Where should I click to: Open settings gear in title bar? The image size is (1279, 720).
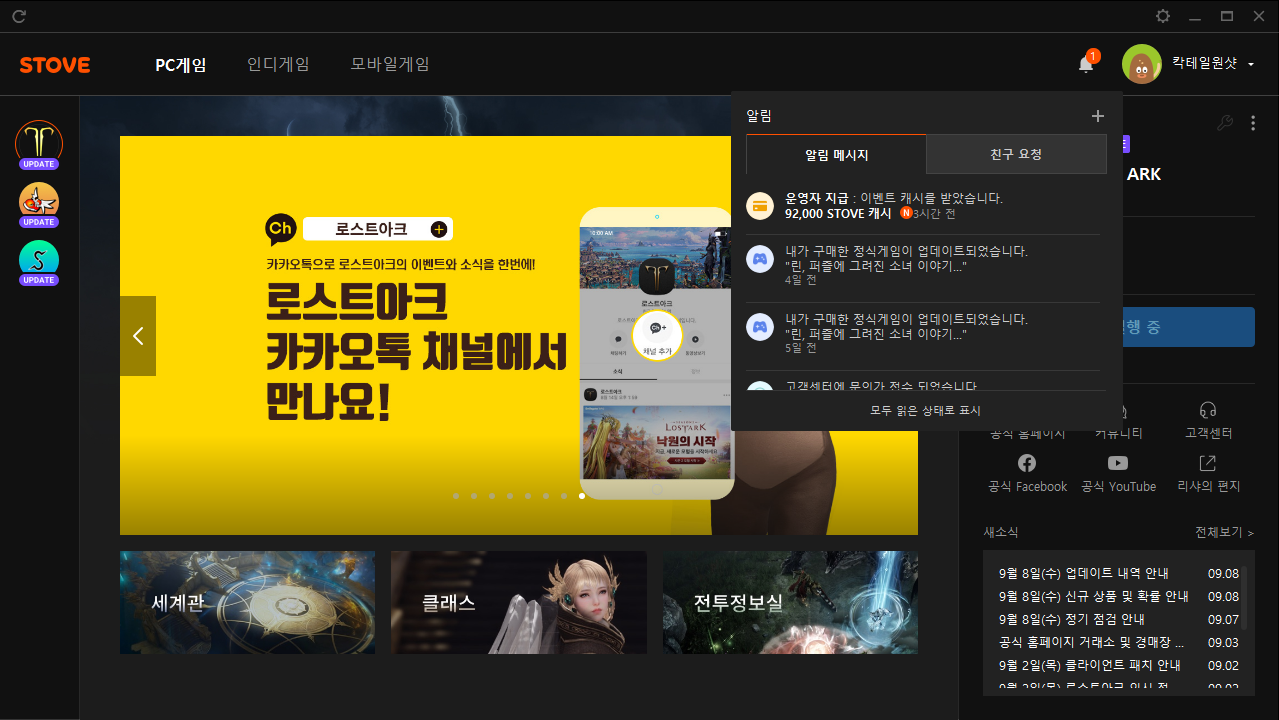(1162, 16)
